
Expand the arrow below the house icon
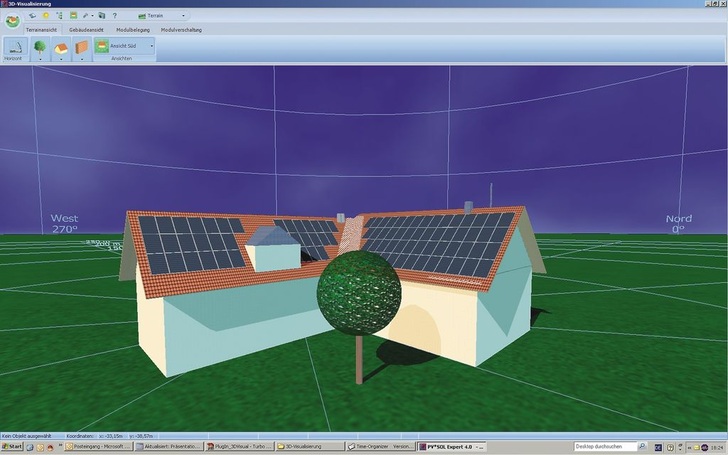point(61,59)
